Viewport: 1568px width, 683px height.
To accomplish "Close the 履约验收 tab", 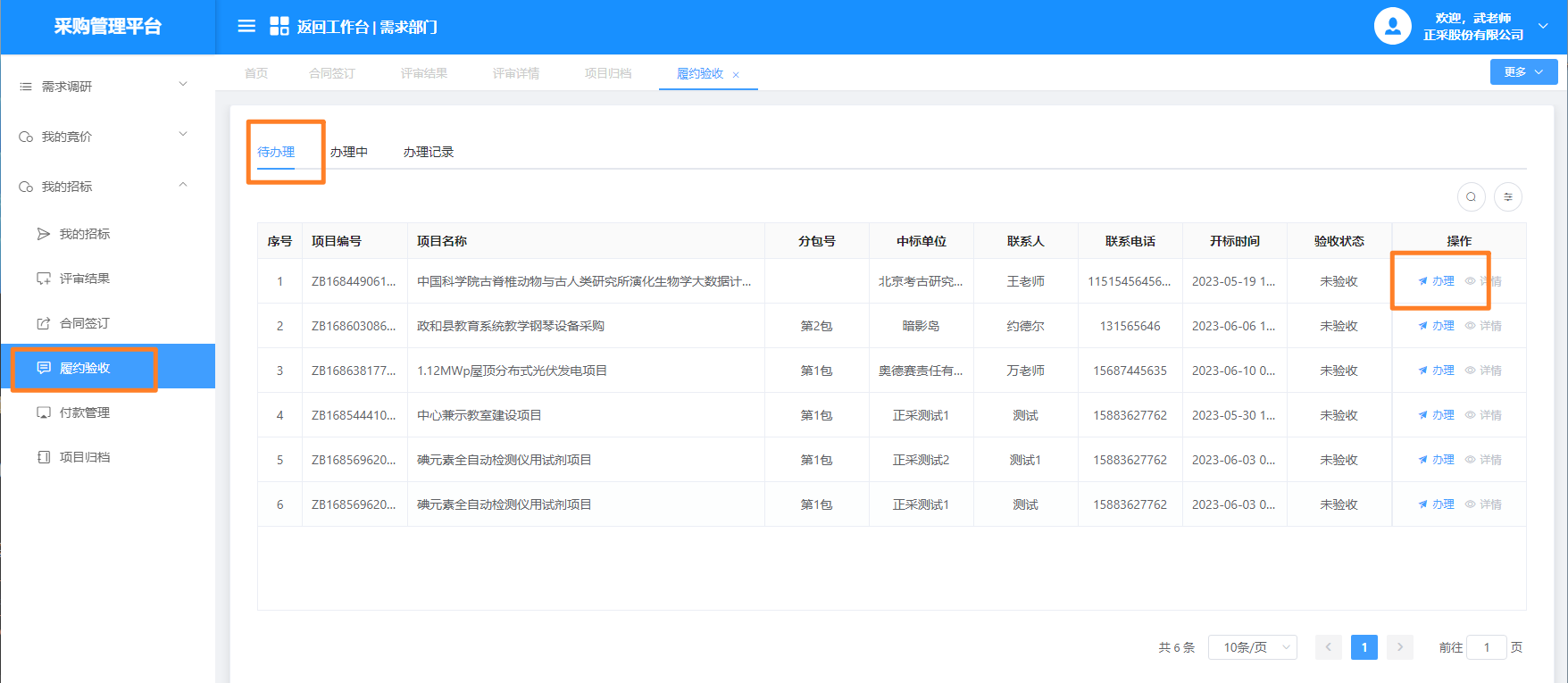I will point(736,75).
